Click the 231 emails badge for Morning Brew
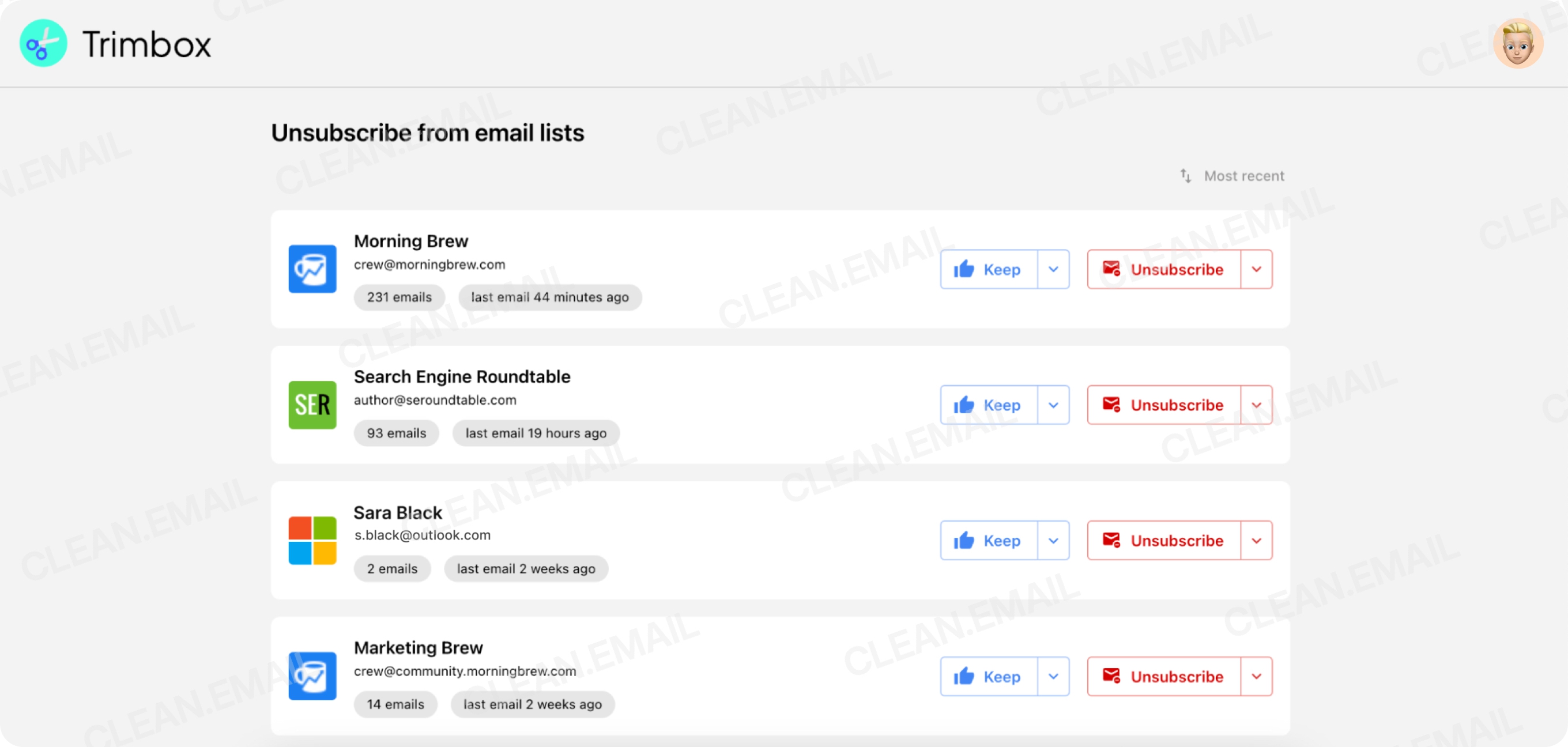 pyautogui.click(x=399, y=297)
